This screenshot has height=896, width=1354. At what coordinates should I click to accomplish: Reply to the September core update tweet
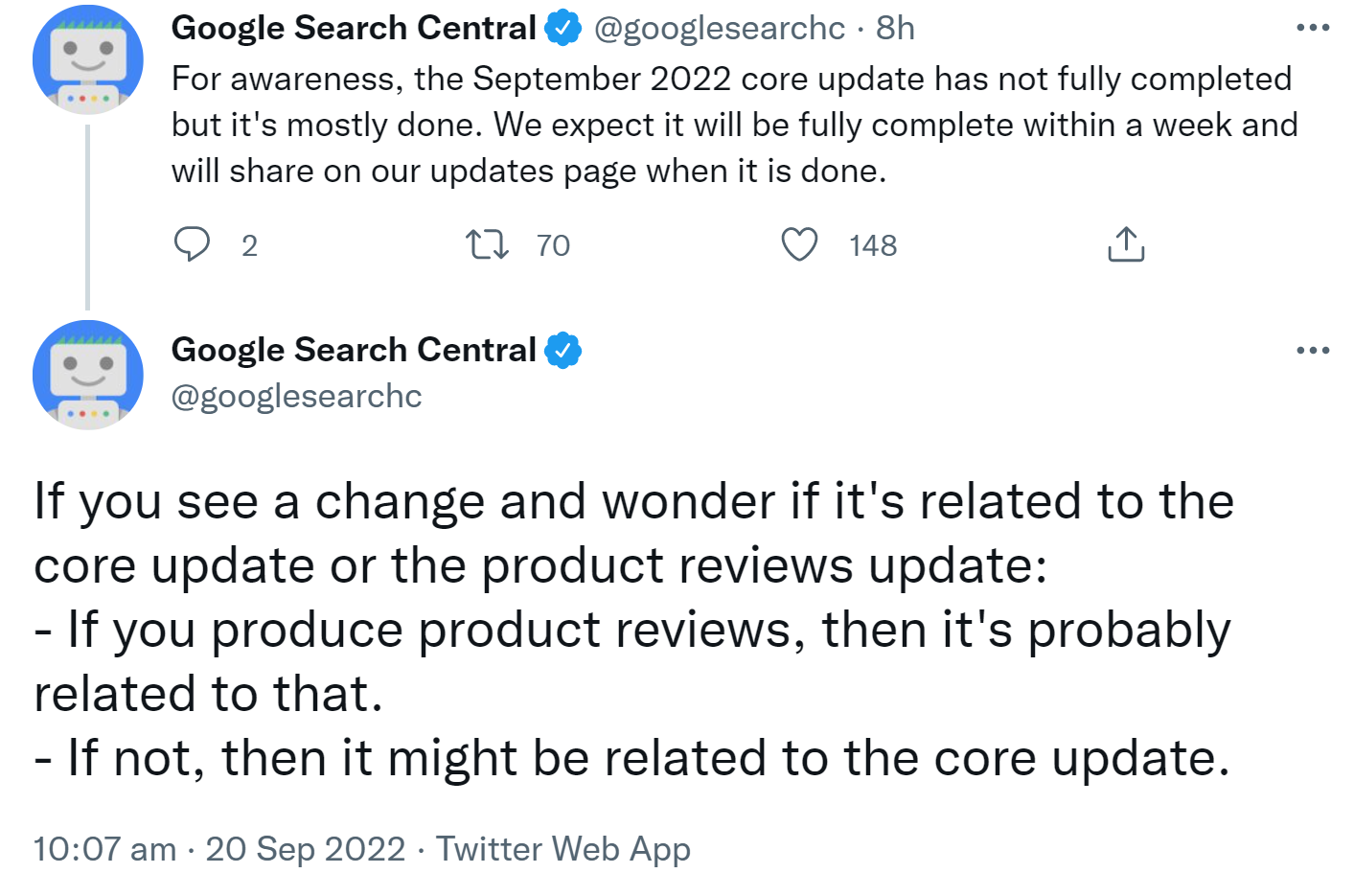click(194, 244)
